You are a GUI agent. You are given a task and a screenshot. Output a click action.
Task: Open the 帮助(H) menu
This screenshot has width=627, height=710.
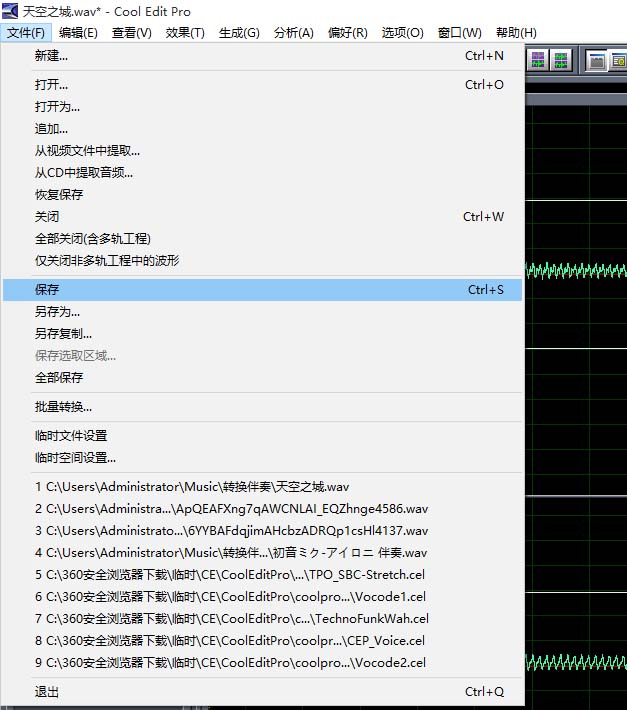coord(516,33)
